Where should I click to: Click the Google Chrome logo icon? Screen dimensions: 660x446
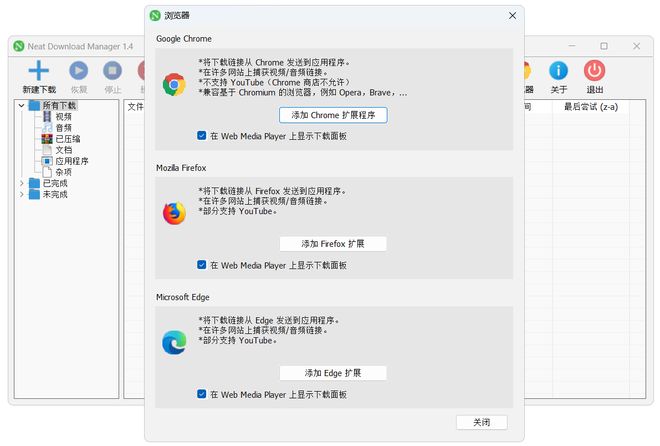point(174,84)
